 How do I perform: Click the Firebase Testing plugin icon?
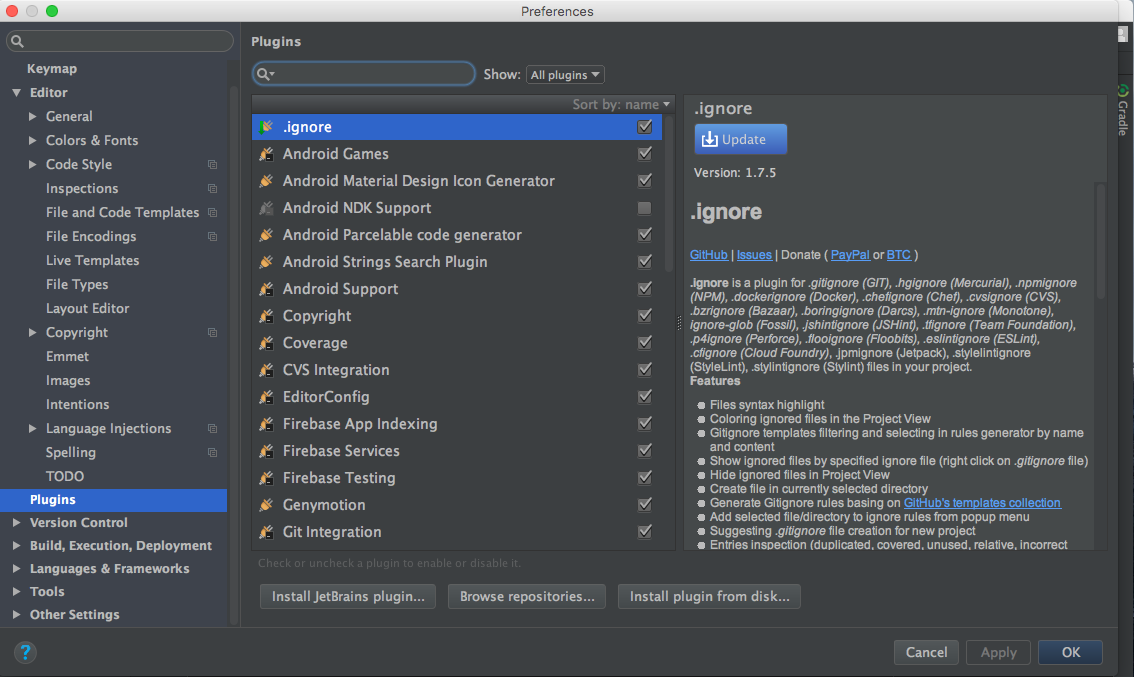(266, 478)
